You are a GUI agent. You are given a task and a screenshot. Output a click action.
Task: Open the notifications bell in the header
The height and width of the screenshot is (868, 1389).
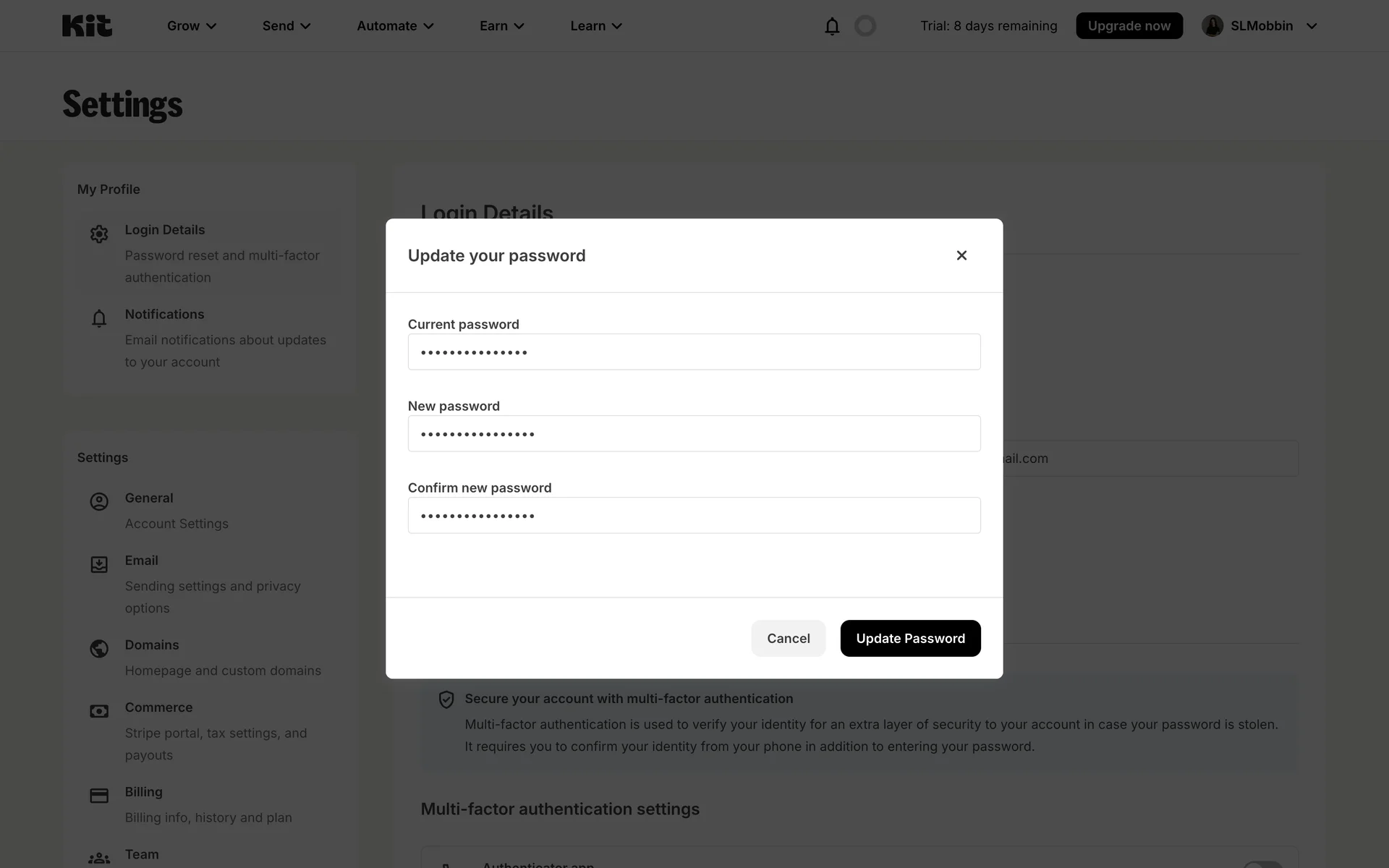(832, 26)
